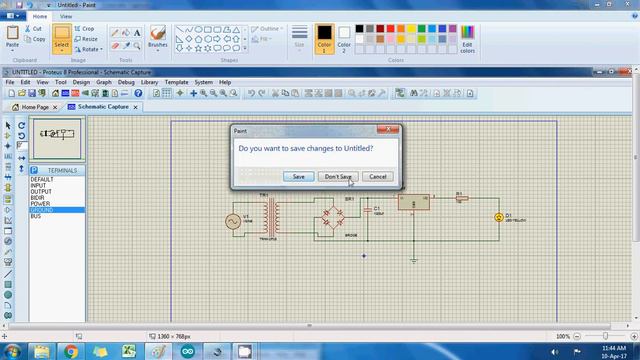The height and width of the screenshot is (360, 640).
Task: Select the Fill with color bucket tool
Action: 126,33
